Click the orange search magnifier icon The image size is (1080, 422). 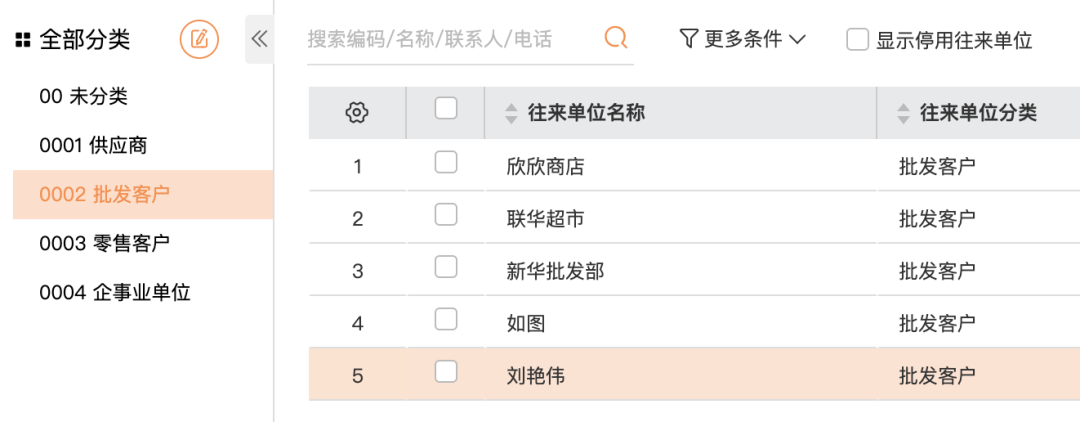pyautogui.click(x=616, y=38)
